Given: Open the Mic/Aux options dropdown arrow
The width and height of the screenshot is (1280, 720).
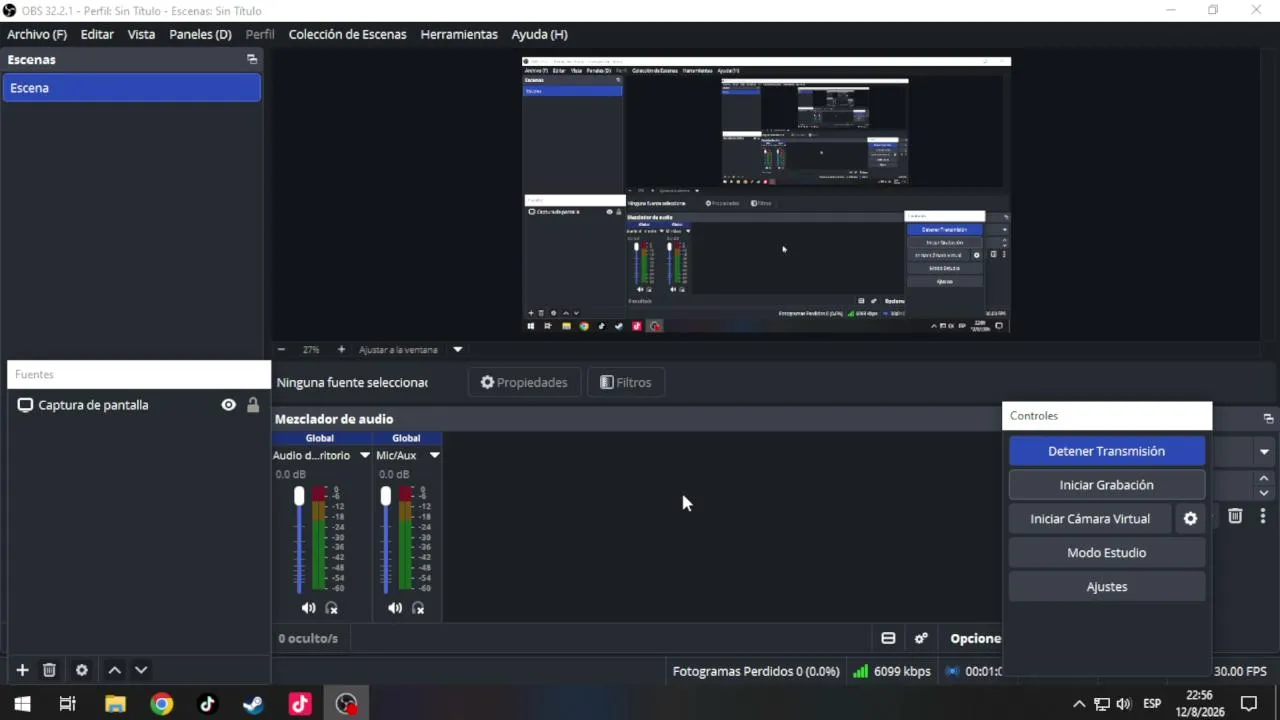Looking at the screenshot, I should [x=434, y=456].
